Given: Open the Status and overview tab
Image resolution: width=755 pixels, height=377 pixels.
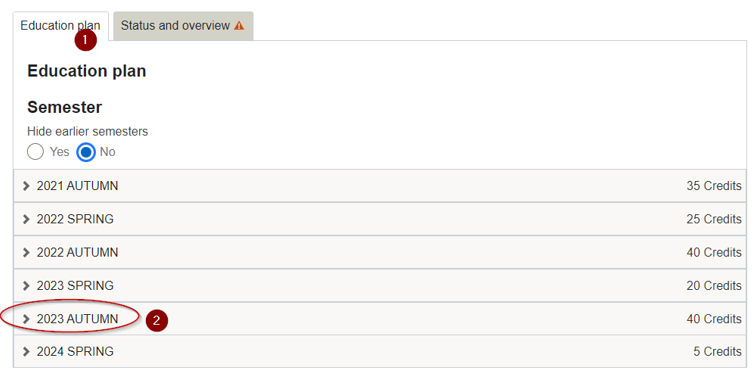Looking at the screenshot, I should pyautogui.click(x=183, y=26).
